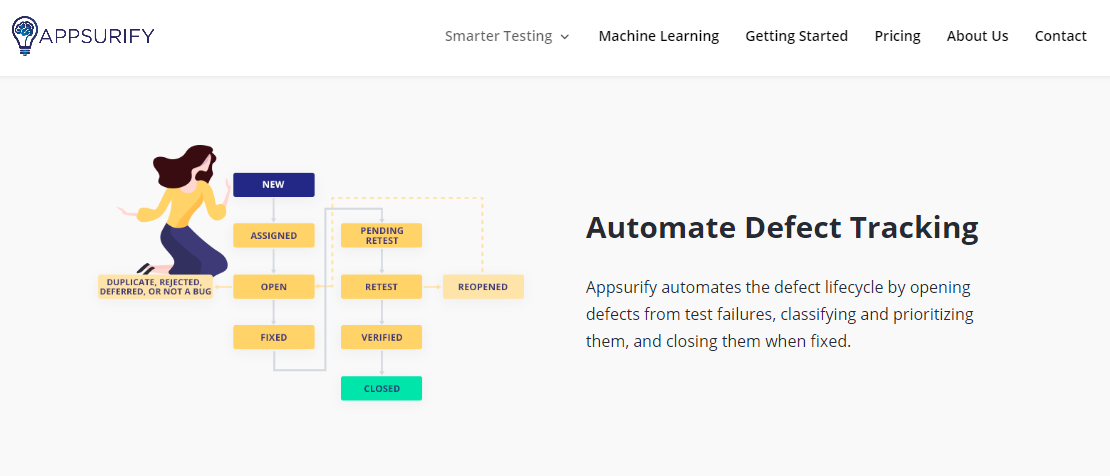Click the Appsurify wordmark in the header
This screenshot has width=1110, height=476.
(x=97, y=35)
